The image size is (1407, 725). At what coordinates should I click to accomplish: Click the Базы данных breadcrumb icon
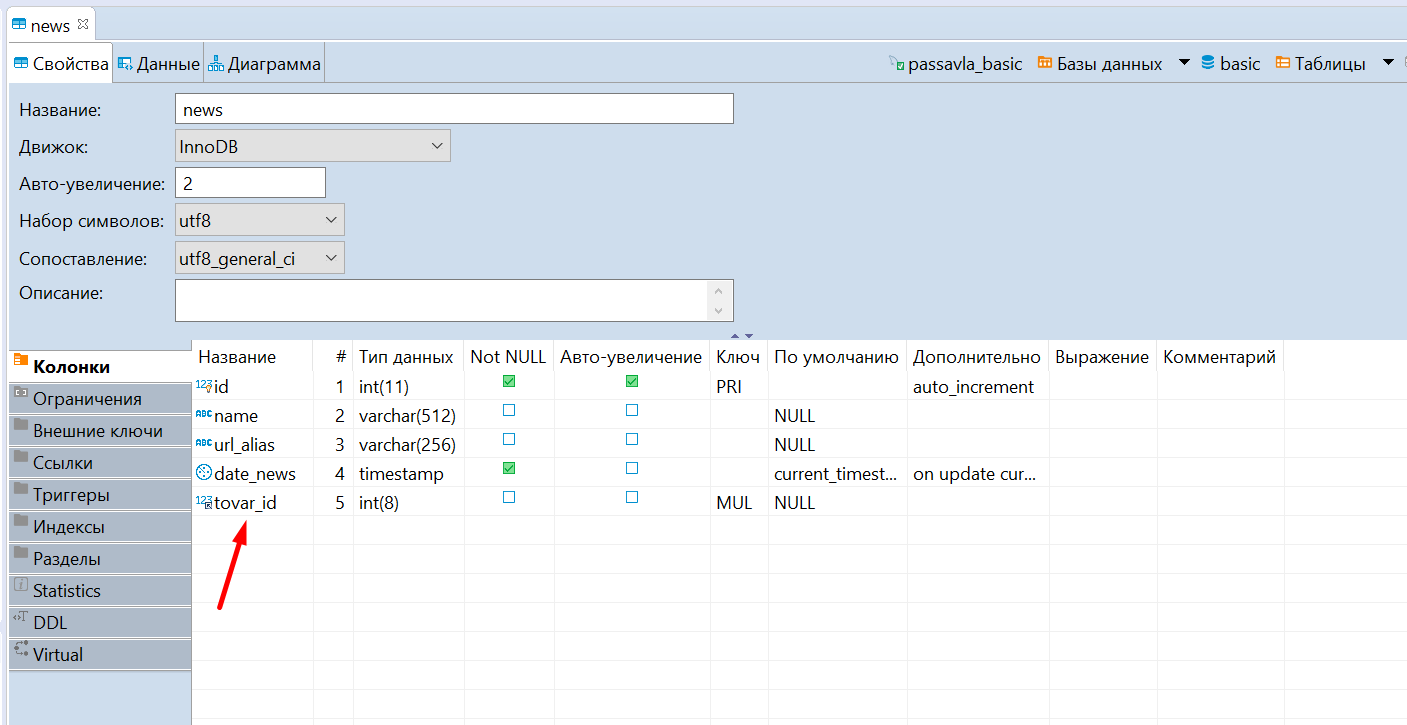(1045, 63)
